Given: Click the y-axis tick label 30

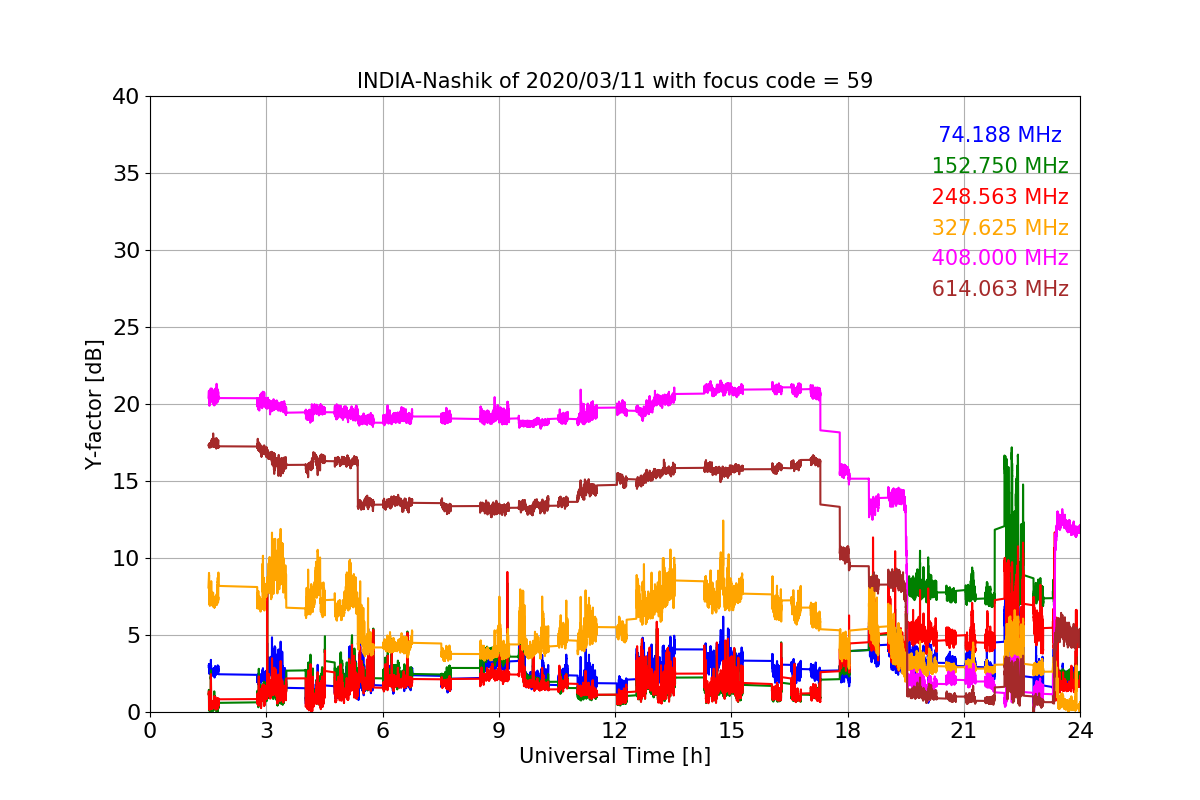Looking at the screenshot, I should (x=125, y=251).
